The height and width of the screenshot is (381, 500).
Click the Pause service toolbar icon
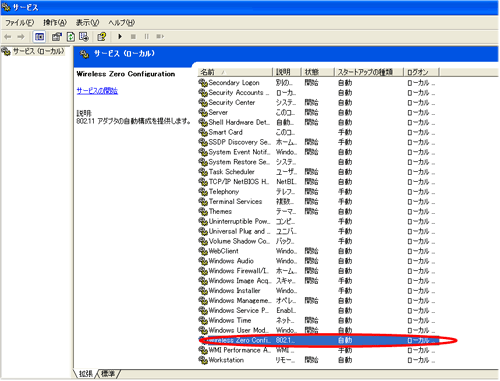(147, 36)
